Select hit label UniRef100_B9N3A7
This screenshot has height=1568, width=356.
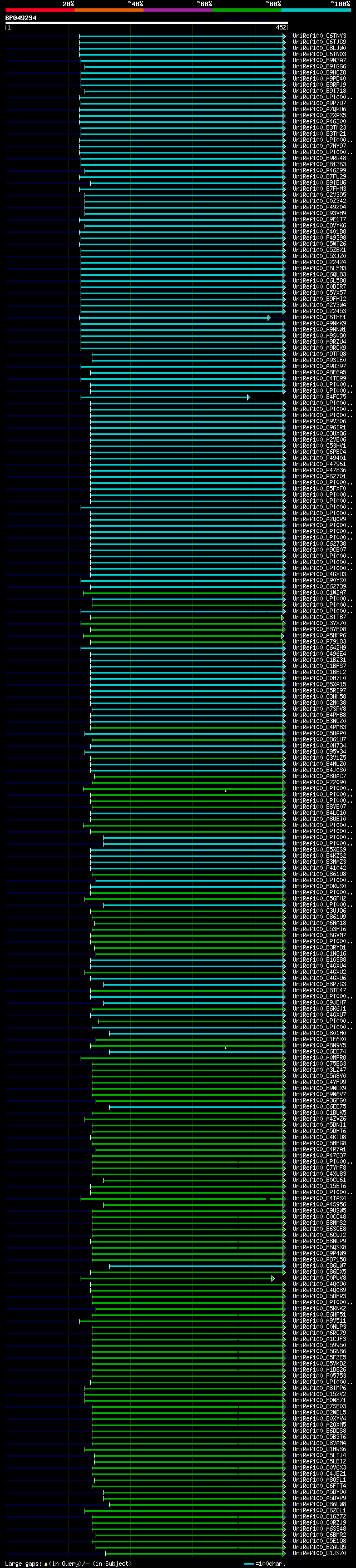[319, 60]
